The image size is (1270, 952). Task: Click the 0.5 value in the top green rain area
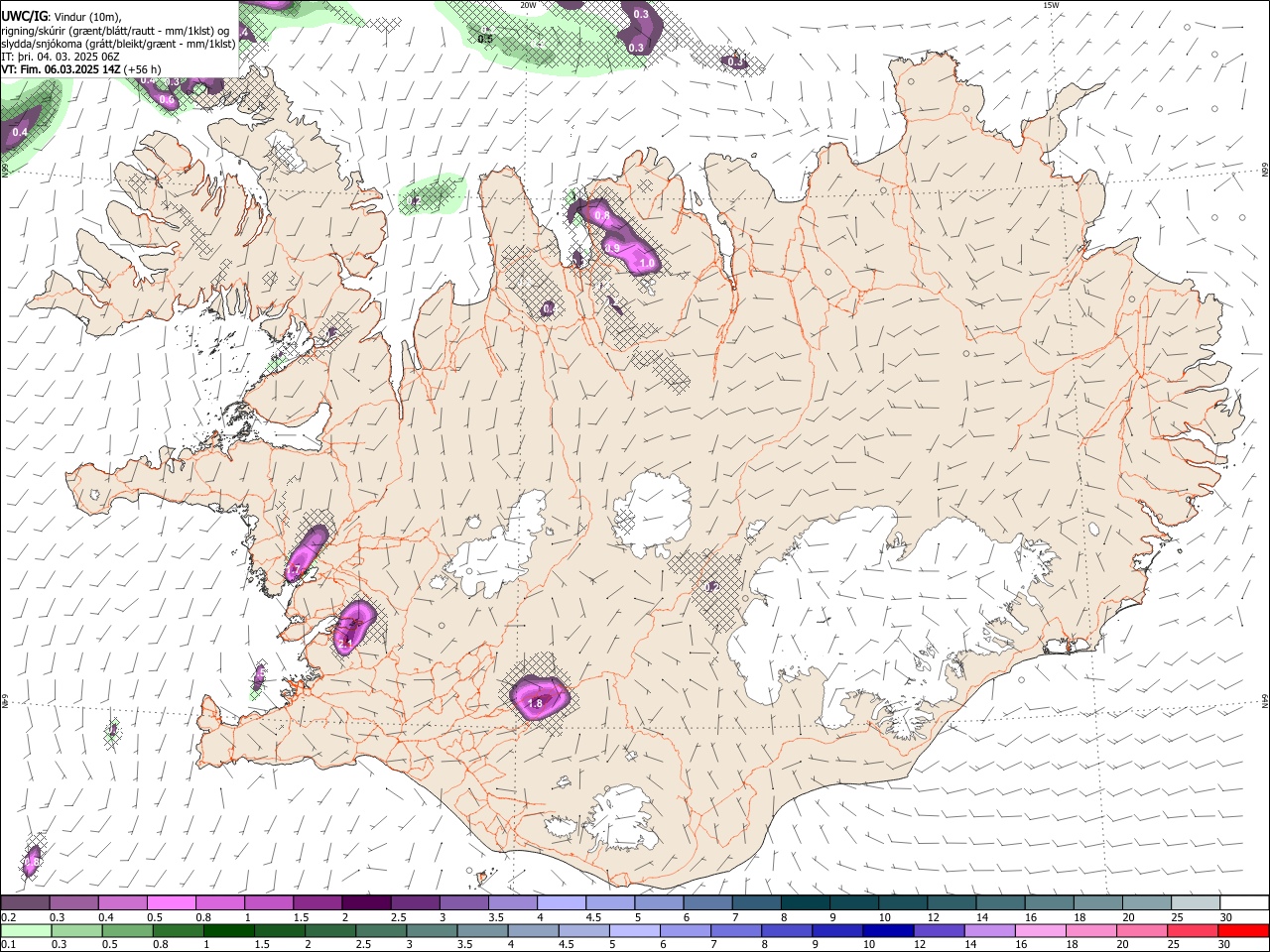[x=485, y=39]
